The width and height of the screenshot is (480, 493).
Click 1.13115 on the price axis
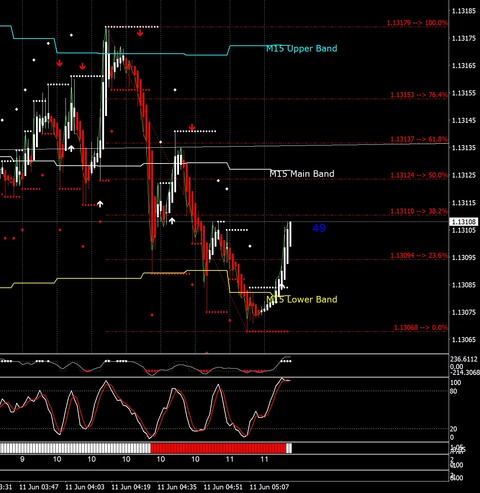464,203
